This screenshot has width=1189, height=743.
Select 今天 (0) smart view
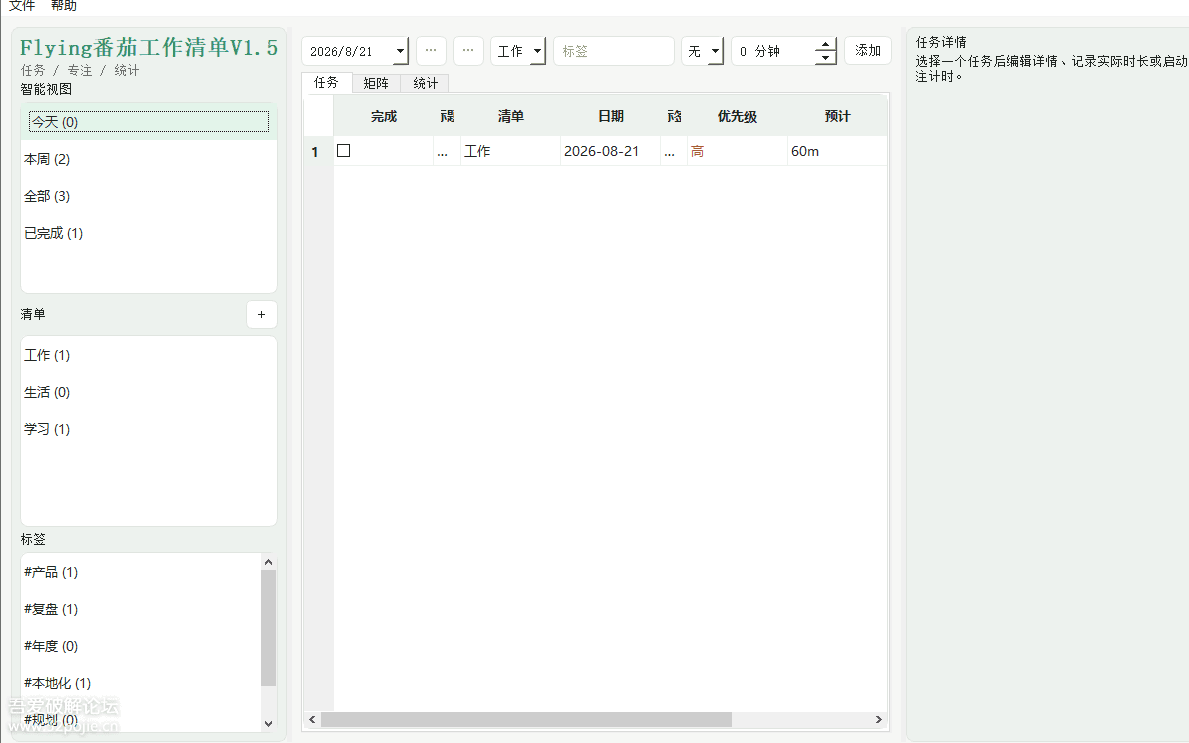pos(149,122)
